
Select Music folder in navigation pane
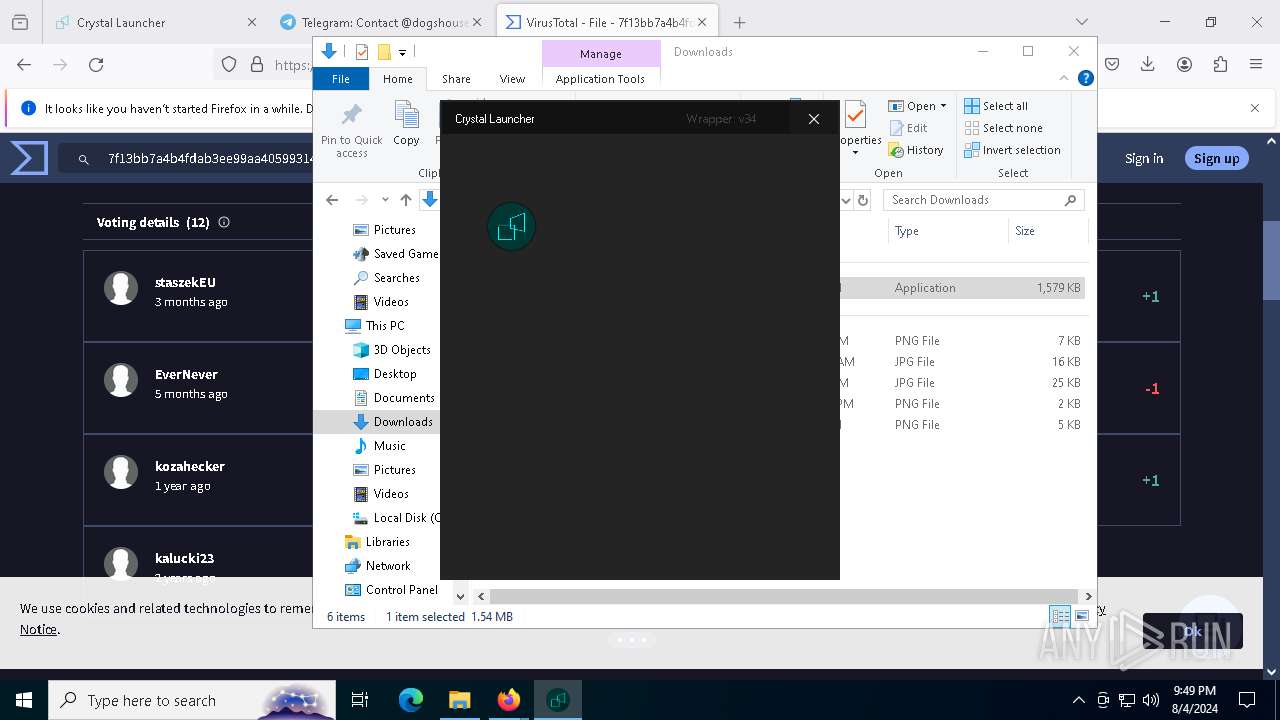click(x=380, y=446)
